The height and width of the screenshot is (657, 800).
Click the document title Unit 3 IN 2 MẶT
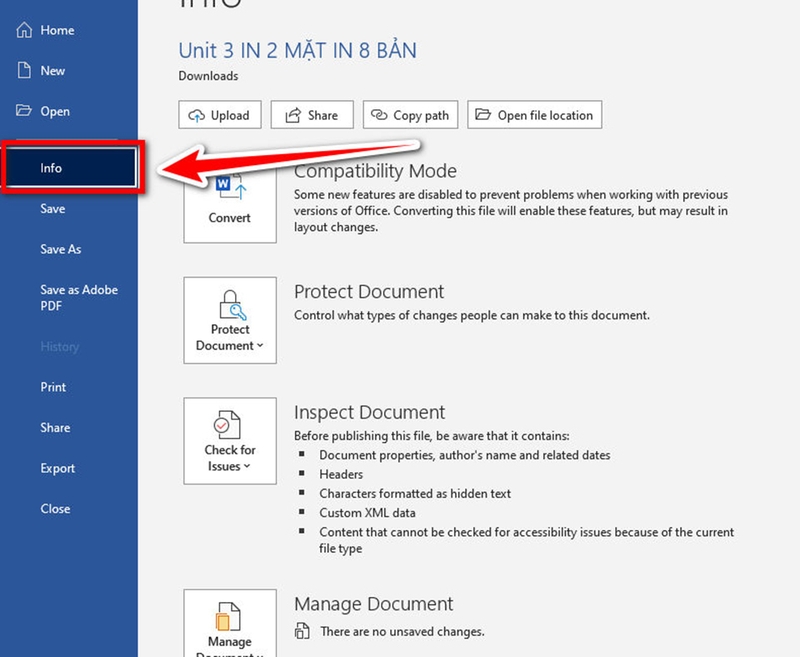point(297,50)
